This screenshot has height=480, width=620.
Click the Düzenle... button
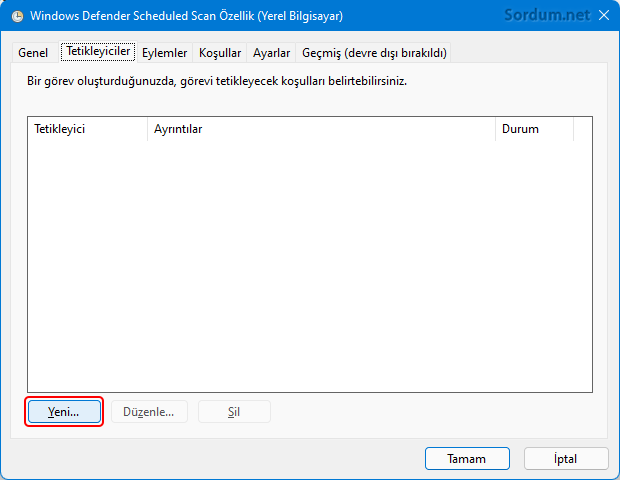pos(149,412)
